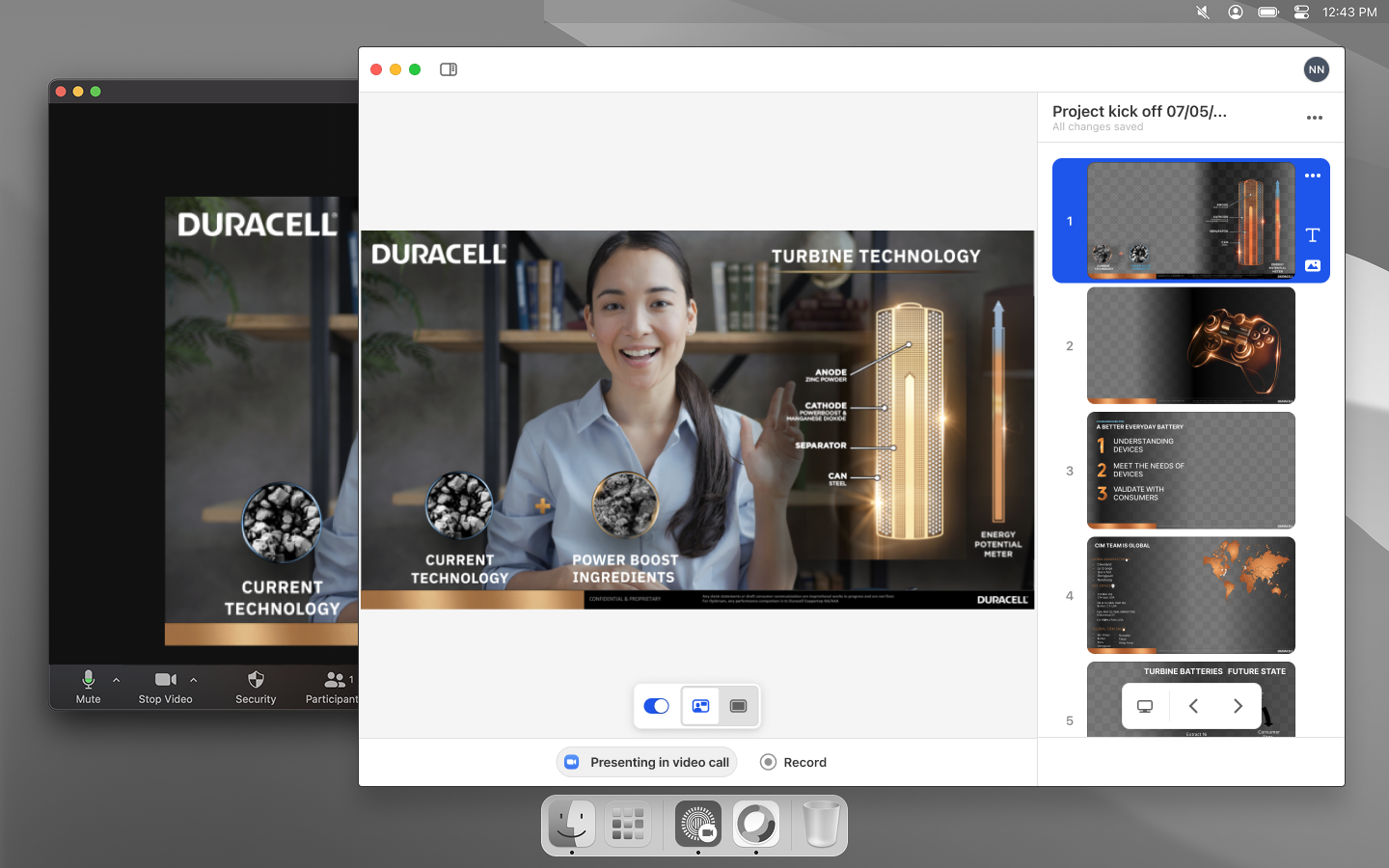
Task: Select slide 3 Better Everyday Battery thumbnail
Action: (1191, 471)
